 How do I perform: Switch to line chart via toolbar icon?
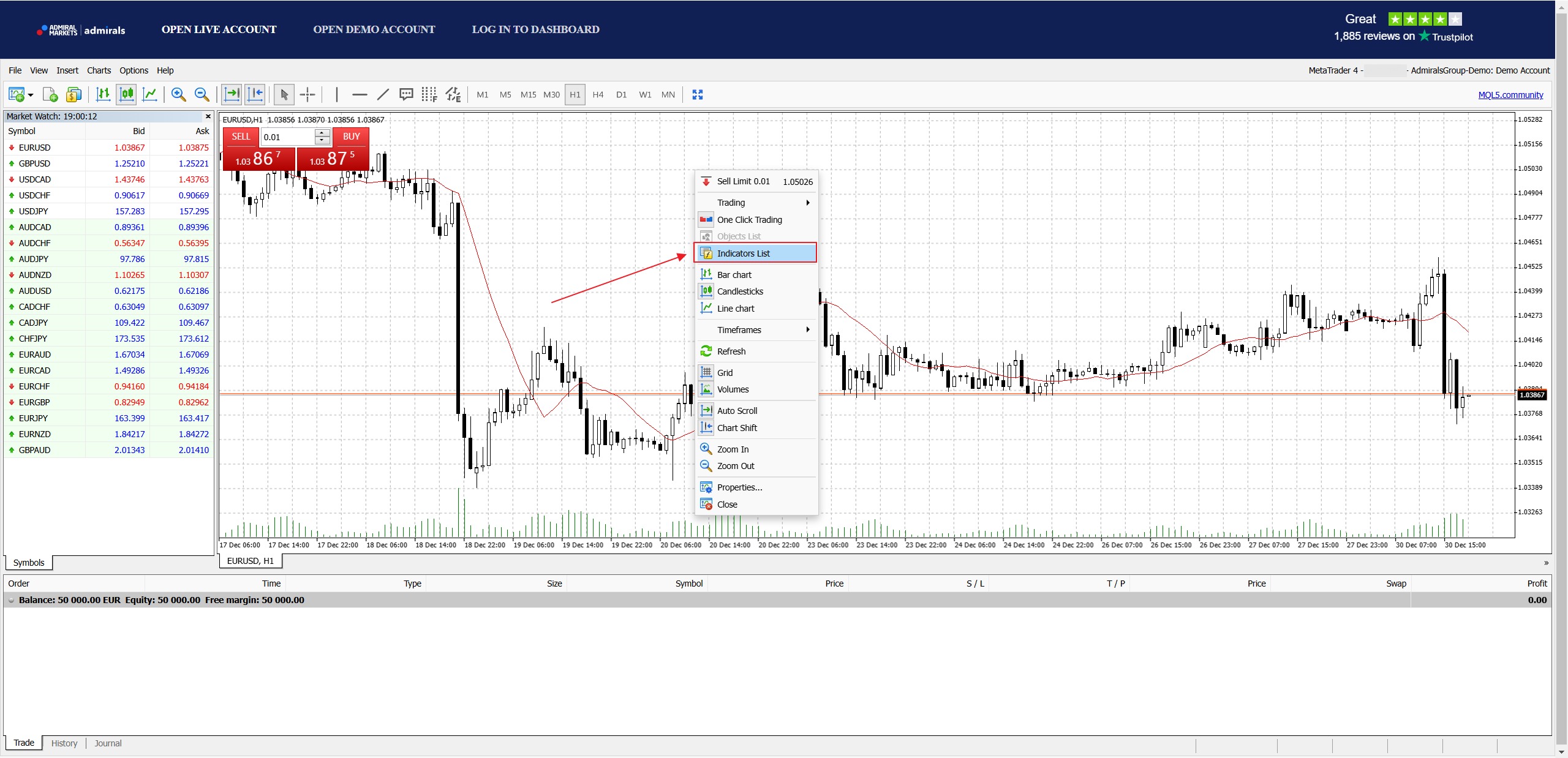tap(149, 95)
